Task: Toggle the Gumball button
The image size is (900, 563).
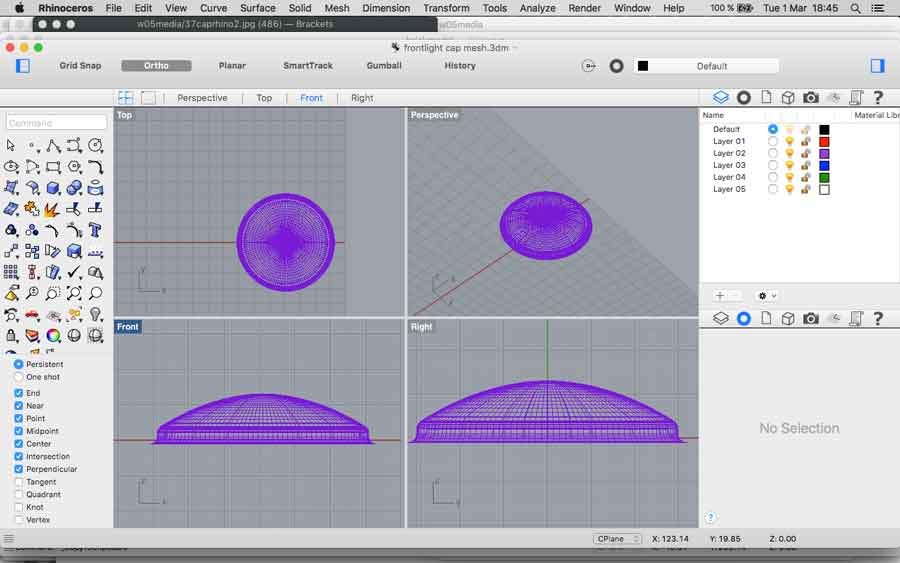Action: point(384,66)
